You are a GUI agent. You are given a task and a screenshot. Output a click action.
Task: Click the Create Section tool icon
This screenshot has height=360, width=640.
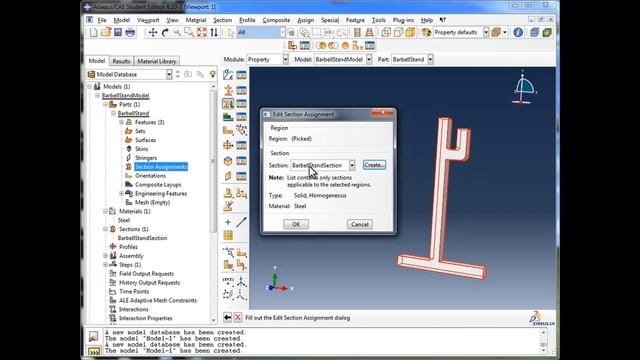(x=228, y=90)
